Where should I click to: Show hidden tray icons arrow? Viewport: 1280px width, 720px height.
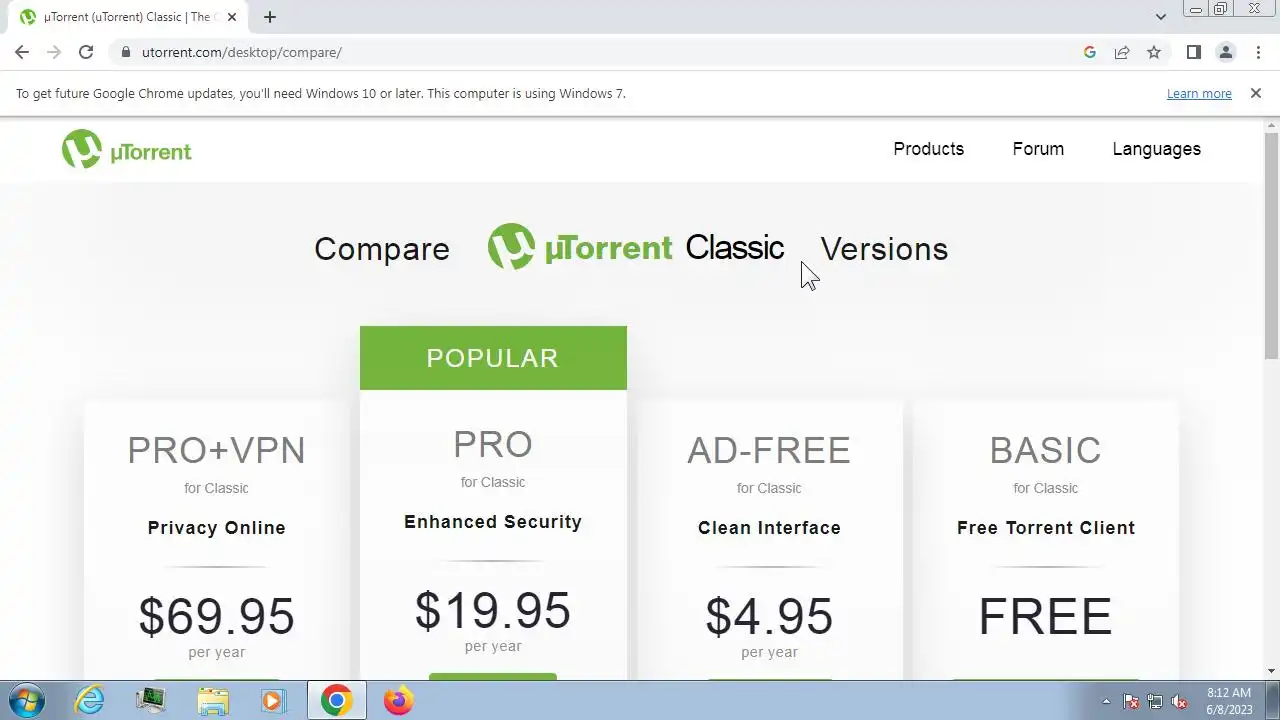[x=1106, y=701]
